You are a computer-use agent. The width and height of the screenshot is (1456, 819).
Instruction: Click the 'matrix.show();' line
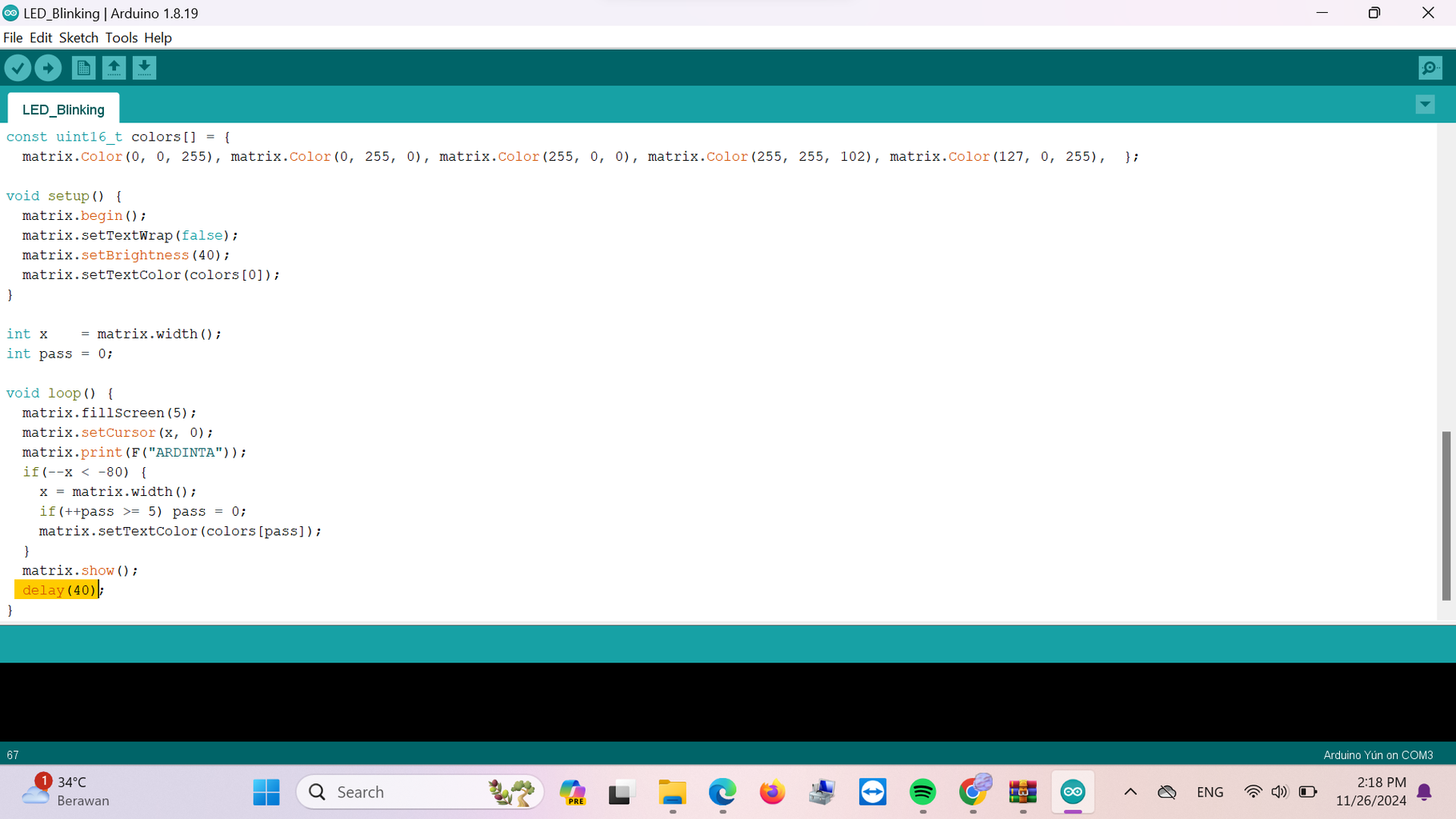(80, 570)
